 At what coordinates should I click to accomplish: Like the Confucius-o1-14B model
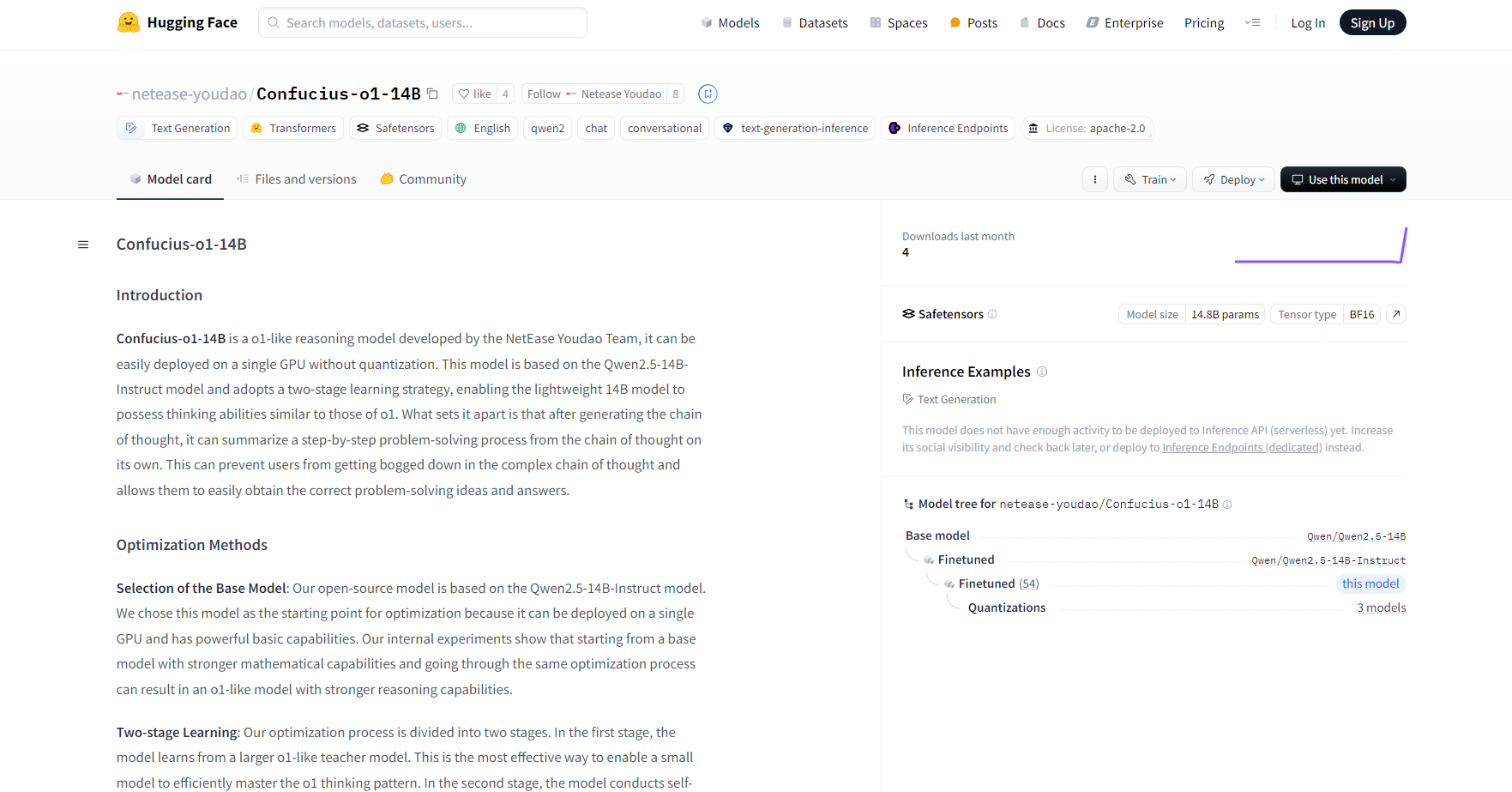tap(474, 94)
